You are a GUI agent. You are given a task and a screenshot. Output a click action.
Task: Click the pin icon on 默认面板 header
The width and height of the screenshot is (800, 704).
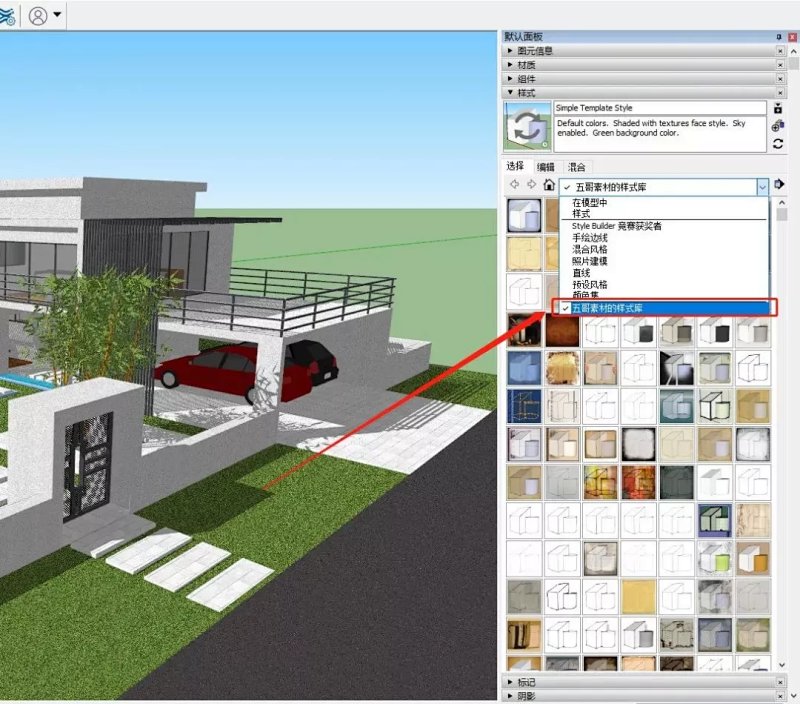coord(779,37)
